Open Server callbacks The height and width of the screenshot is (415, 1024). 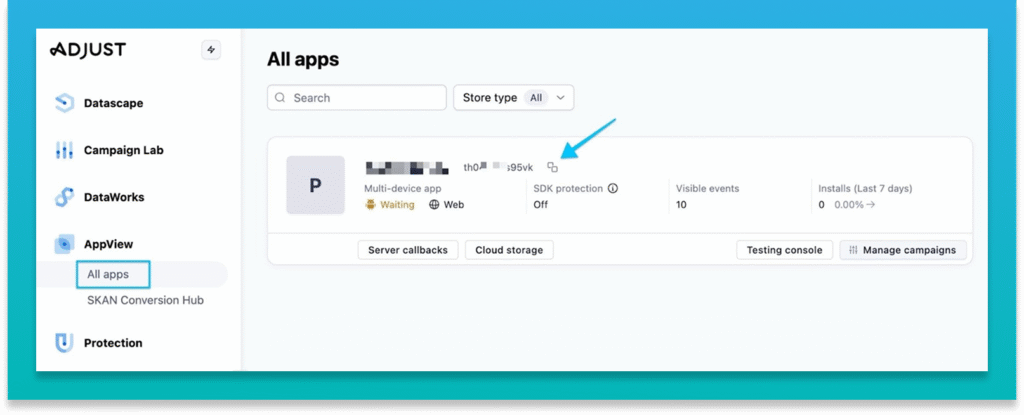point(408,250)
